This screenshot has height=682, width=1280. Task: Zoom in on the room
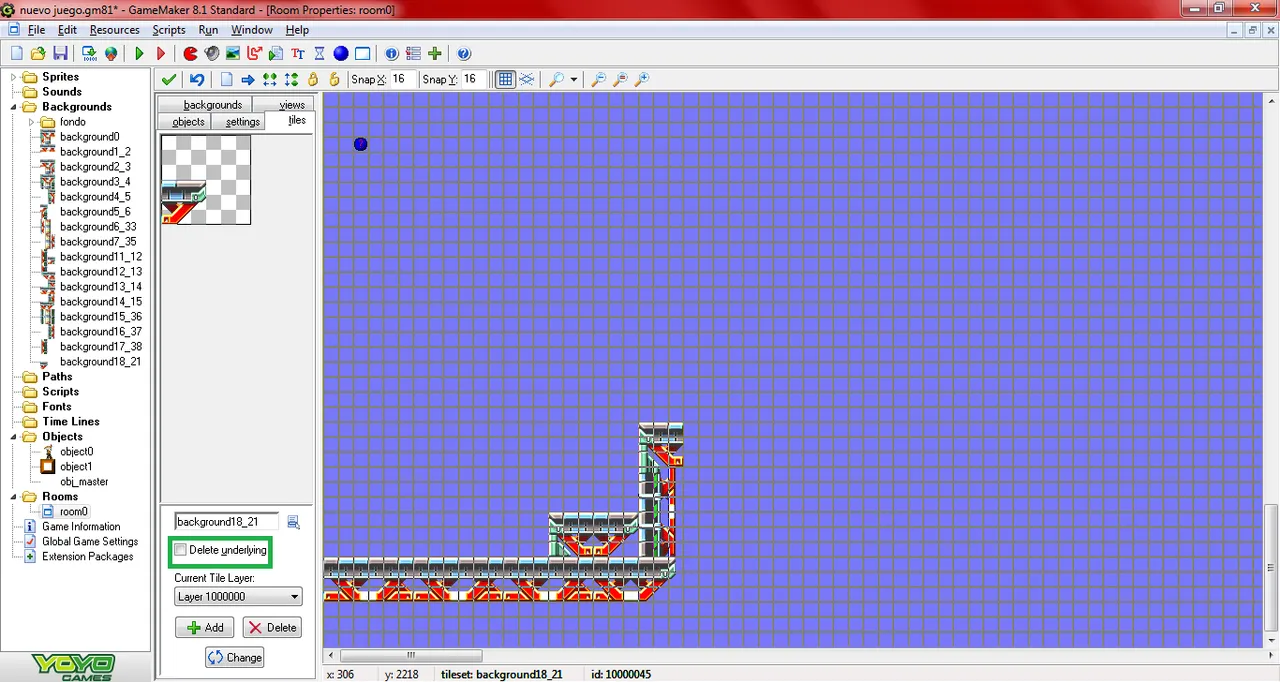642,79
